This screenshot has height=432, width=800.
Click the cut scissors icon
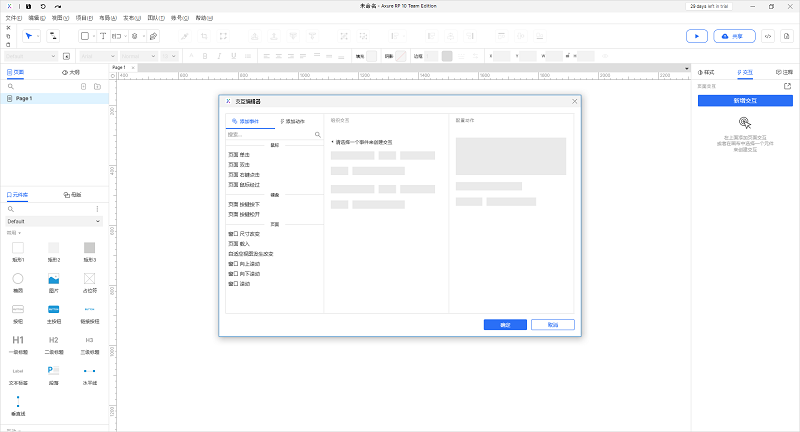8,28
